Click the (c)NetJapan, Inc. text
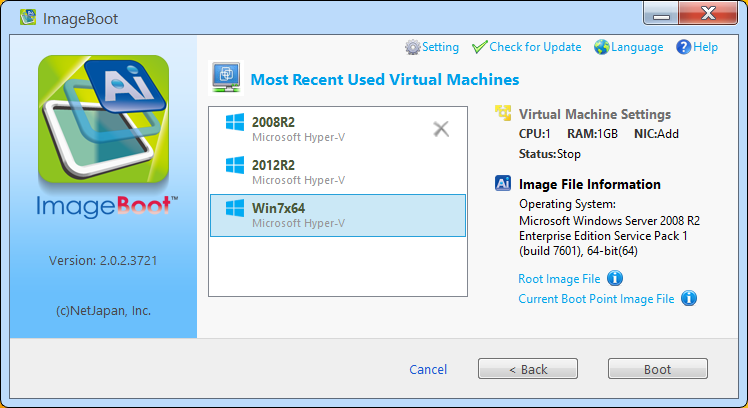The height and width of the screenshot is (408, 748). pos(104,311)
